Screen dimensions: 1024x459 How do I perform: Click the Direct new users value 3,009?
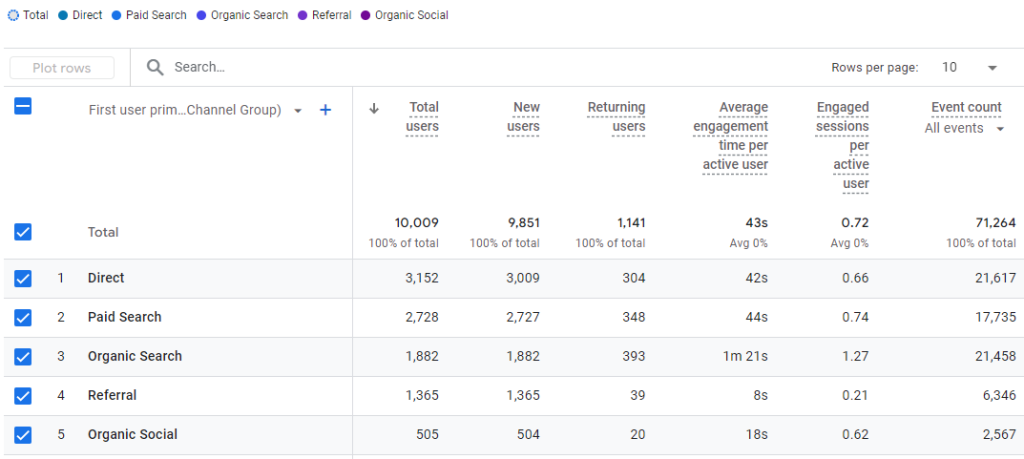click(x=523, y=278)
